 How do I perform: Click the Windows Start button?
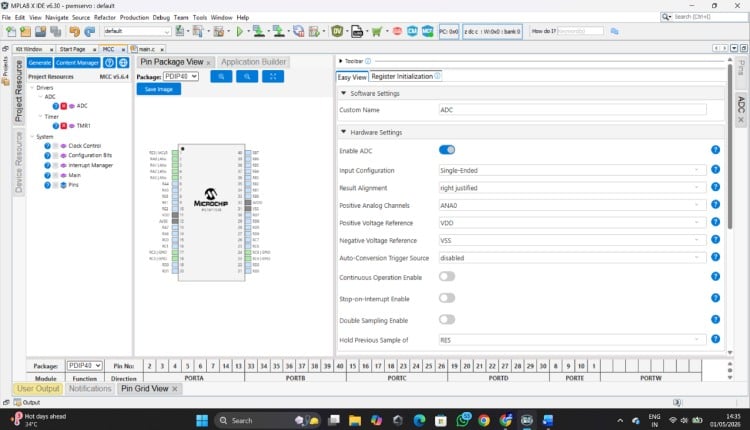click(x=202, y=420)
